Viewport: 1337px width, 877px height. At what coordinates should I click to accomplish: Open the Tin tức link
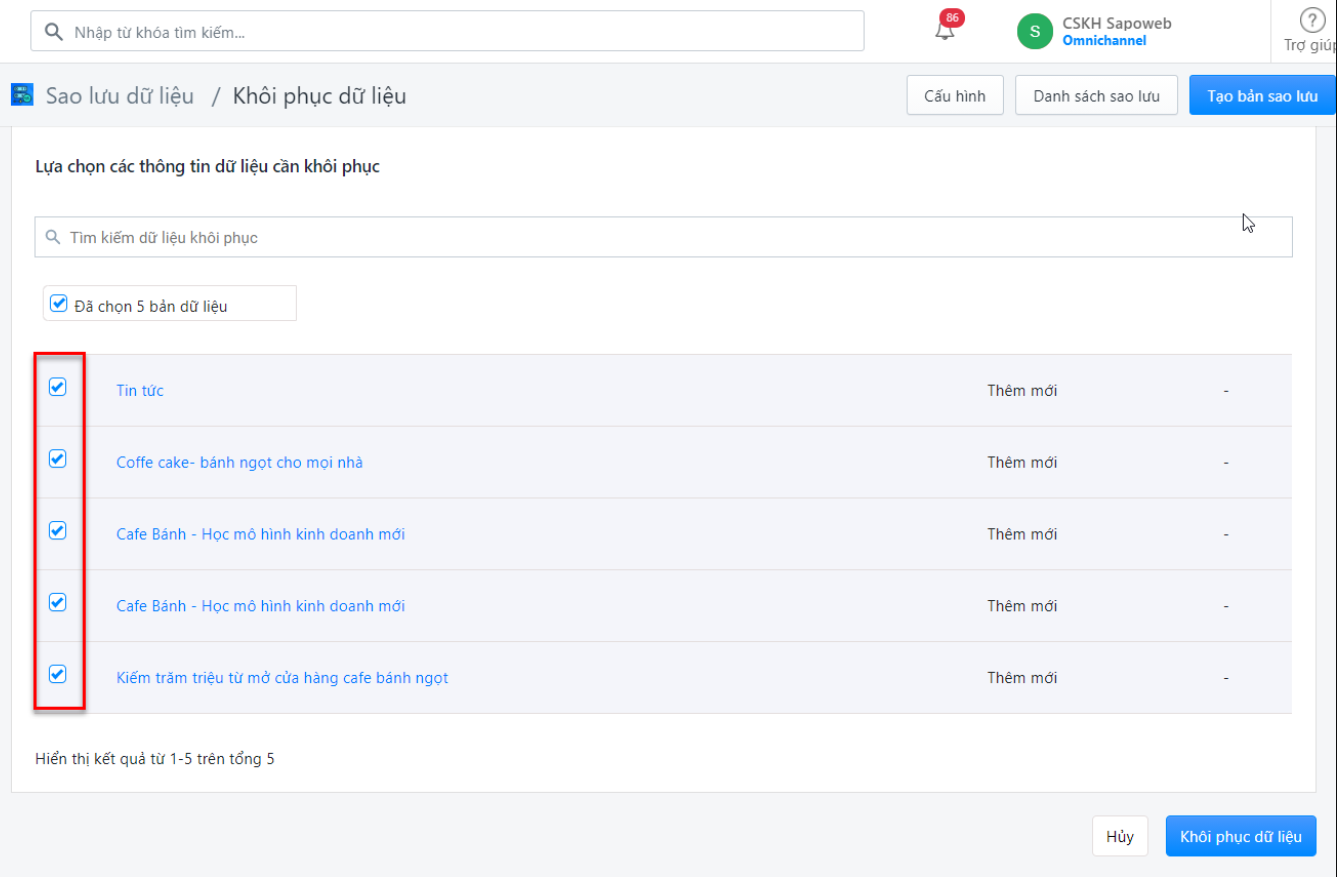tap(140, 390)
